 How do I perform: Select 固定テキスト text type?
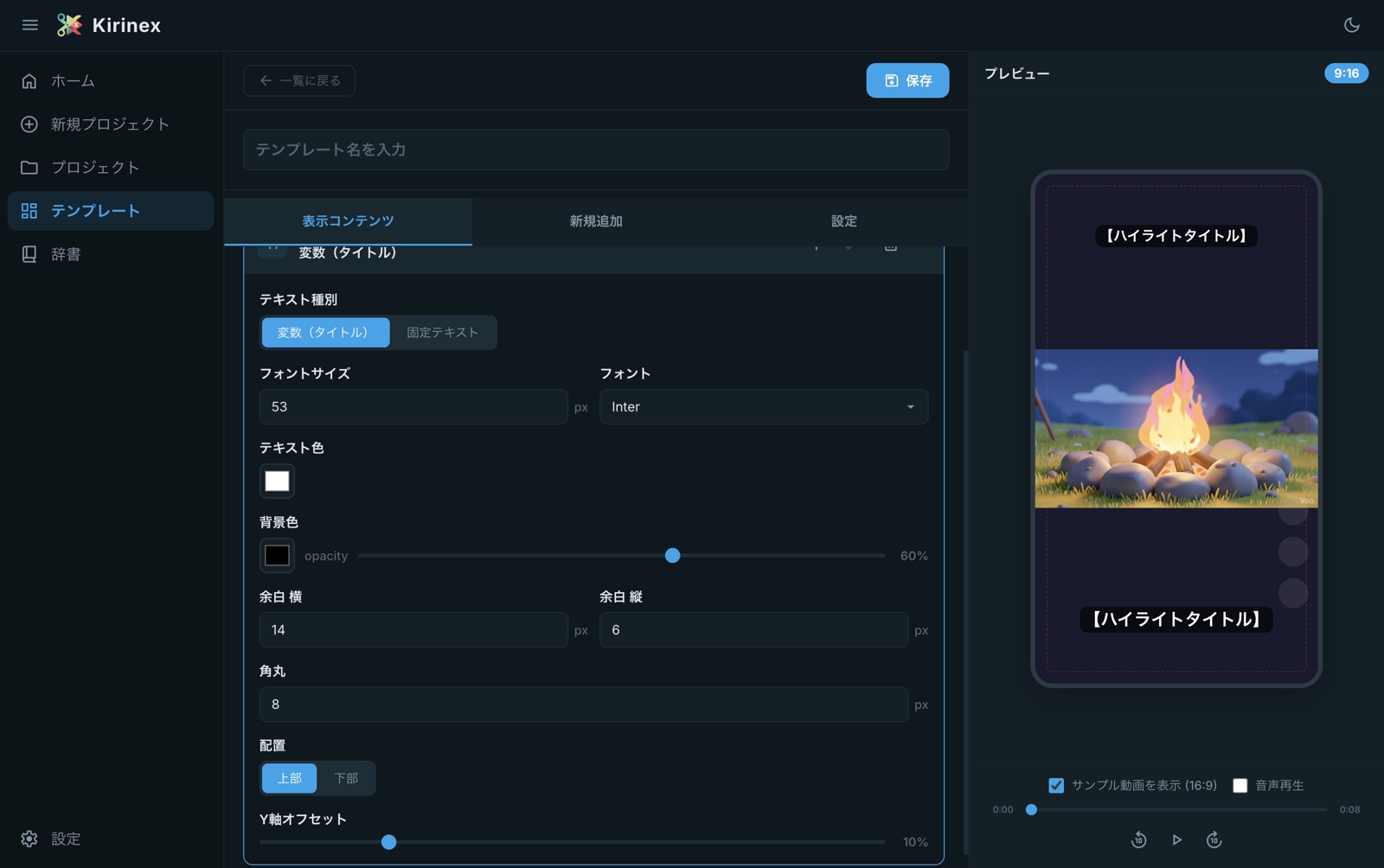tap(442, 333)
